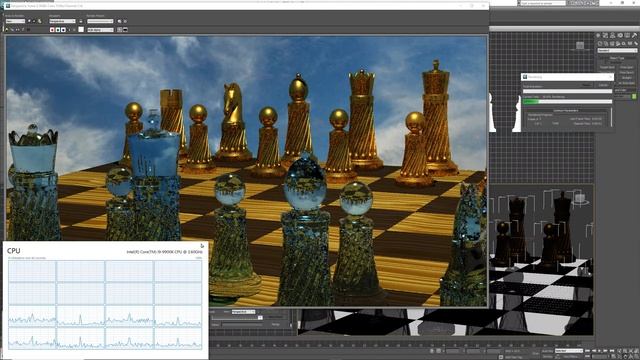Click the Rendering dialog scrollbar
Screen dimensions: 640x360
(x=611, y=117)
